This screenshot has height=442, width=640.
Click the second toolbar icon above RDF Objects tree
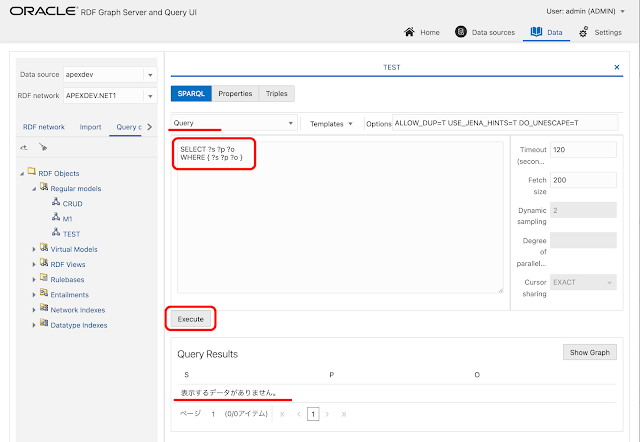tap(43, 147)
